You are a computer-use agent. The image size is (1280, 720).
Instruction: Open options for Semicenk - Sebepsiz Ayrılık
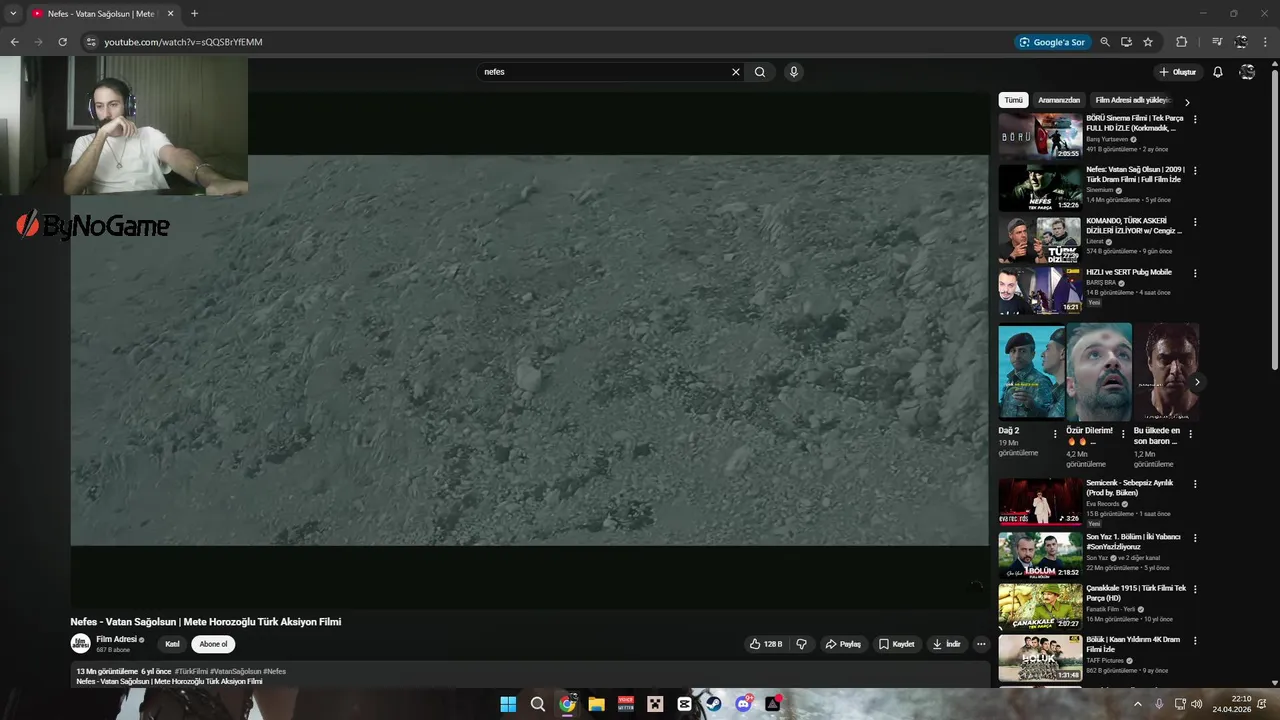[1195, 484]
